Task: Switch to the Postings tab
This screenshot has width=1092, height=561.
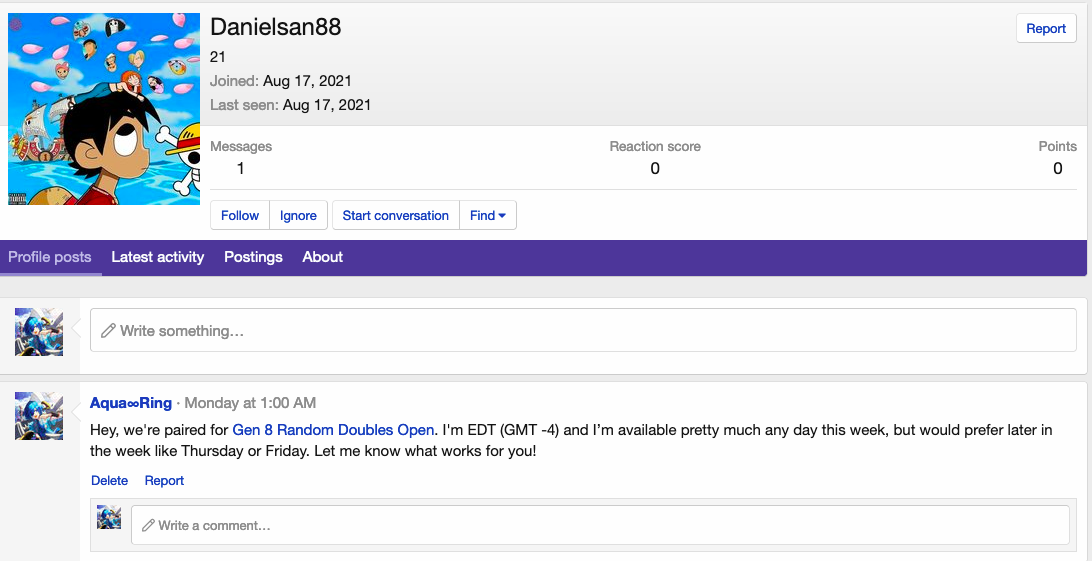Action: [253, 257]
